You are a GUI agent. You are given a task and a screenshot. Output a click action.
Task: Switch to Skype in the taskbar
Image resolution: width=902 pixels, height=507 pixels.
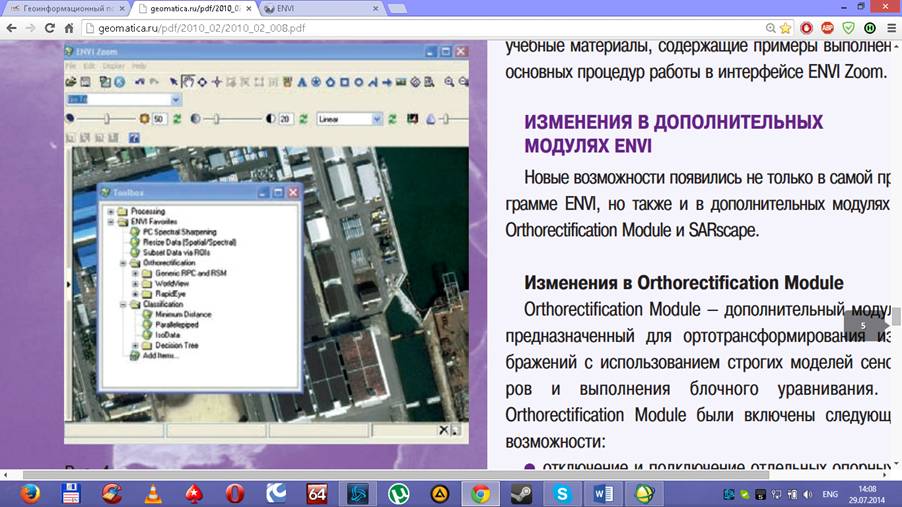563,493
